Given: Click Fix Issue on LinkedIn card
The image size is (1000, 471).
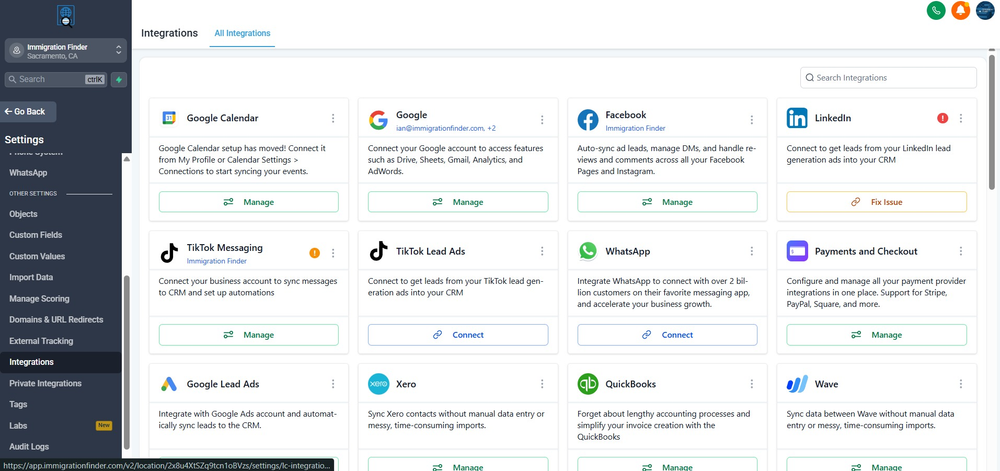Looking at the screenshot, I should pos(876,202).
